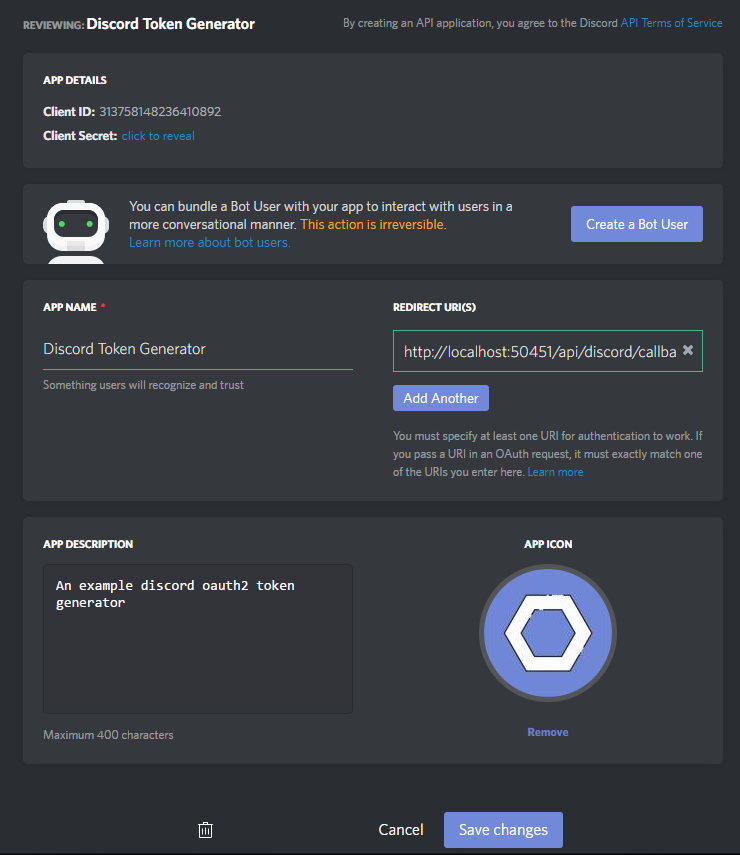This screenshot has height=855, width=740.
Task: Edit the localhost redirect URI field
Action: pos(520,351)
